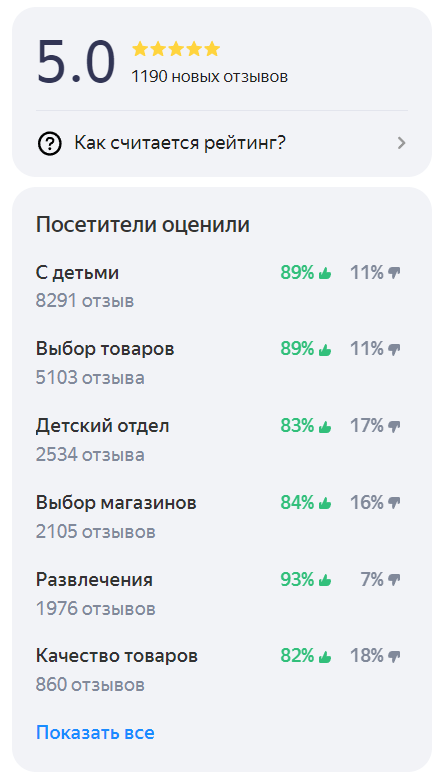This screenshot has width=442, height=780.
Task: Click thumbs-up icon for 'Выбор магазинов'
Action: (325, 503)
